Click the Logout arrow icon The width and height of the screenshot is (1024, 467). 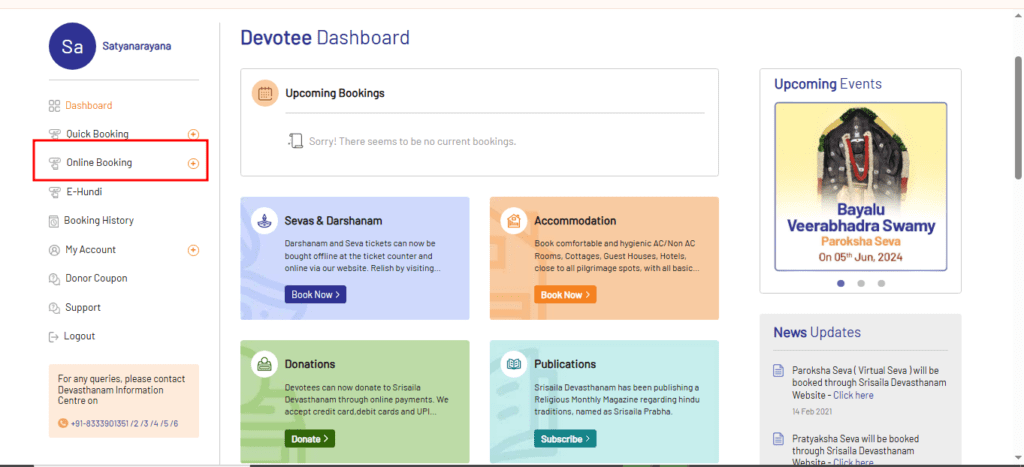[x=54, y=337]
